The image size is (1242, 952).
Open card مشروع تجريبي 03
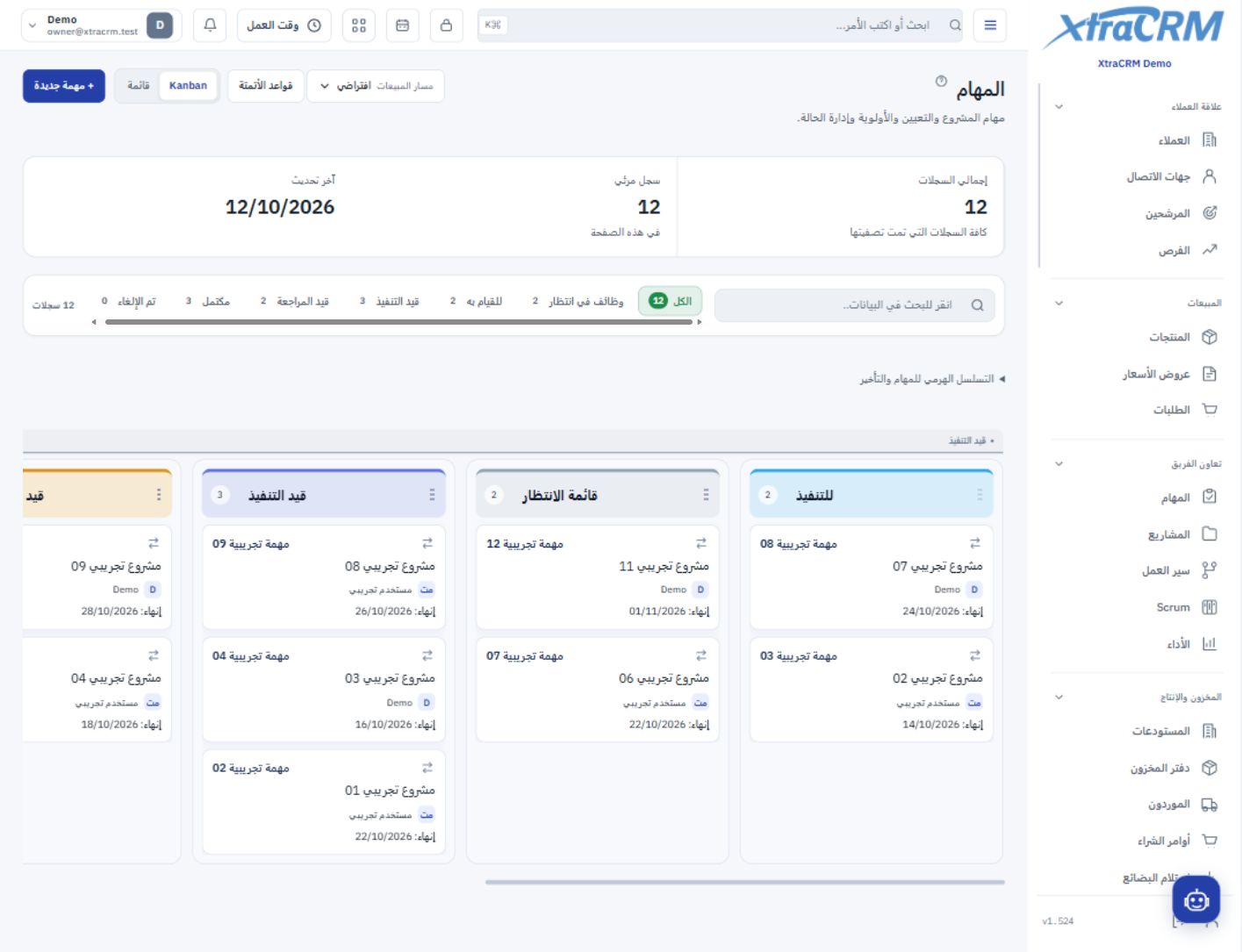tap(324, 690)
